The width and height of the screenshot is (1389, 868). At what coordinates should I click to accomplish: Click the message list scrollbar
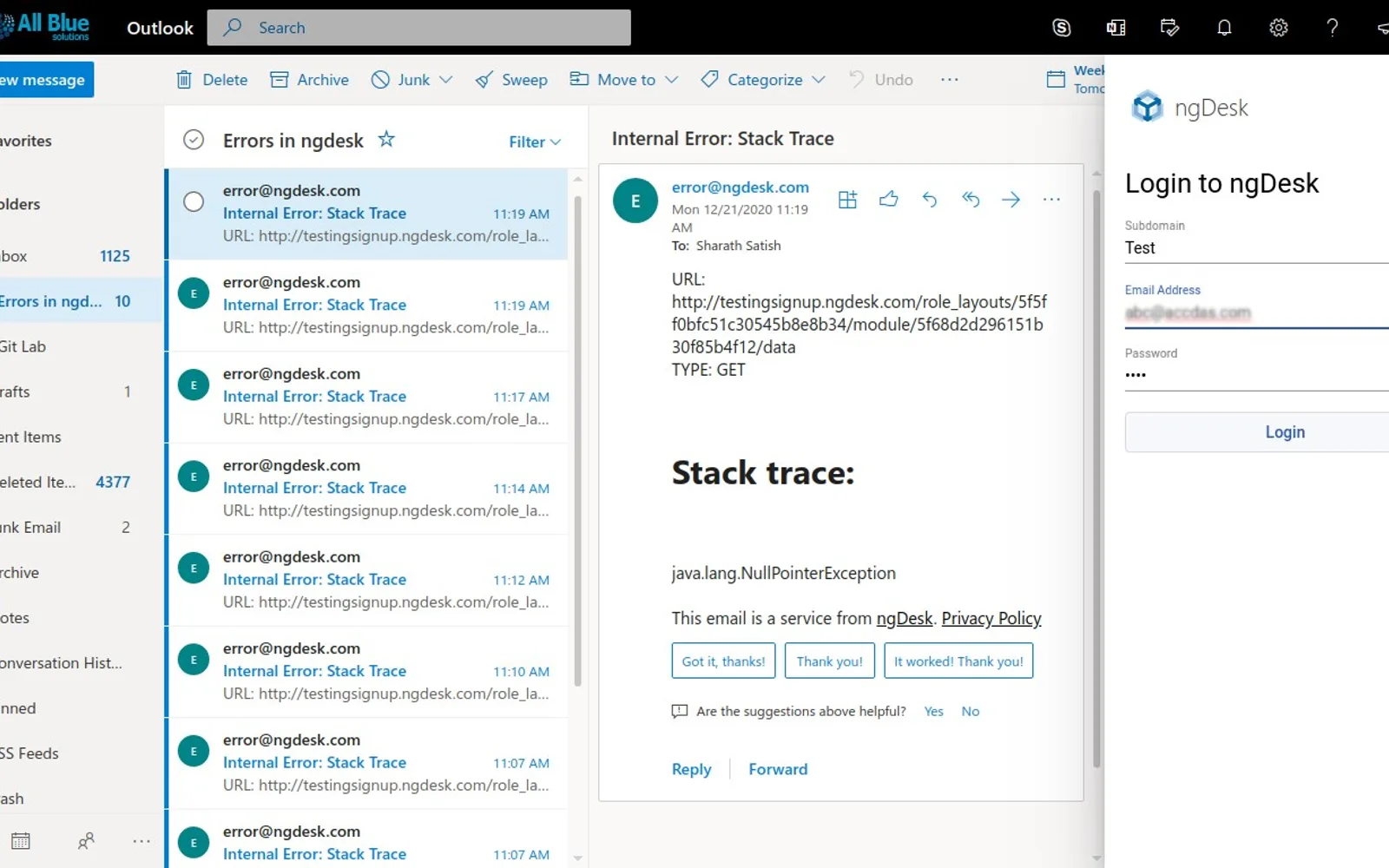click(x=578, y=443)
